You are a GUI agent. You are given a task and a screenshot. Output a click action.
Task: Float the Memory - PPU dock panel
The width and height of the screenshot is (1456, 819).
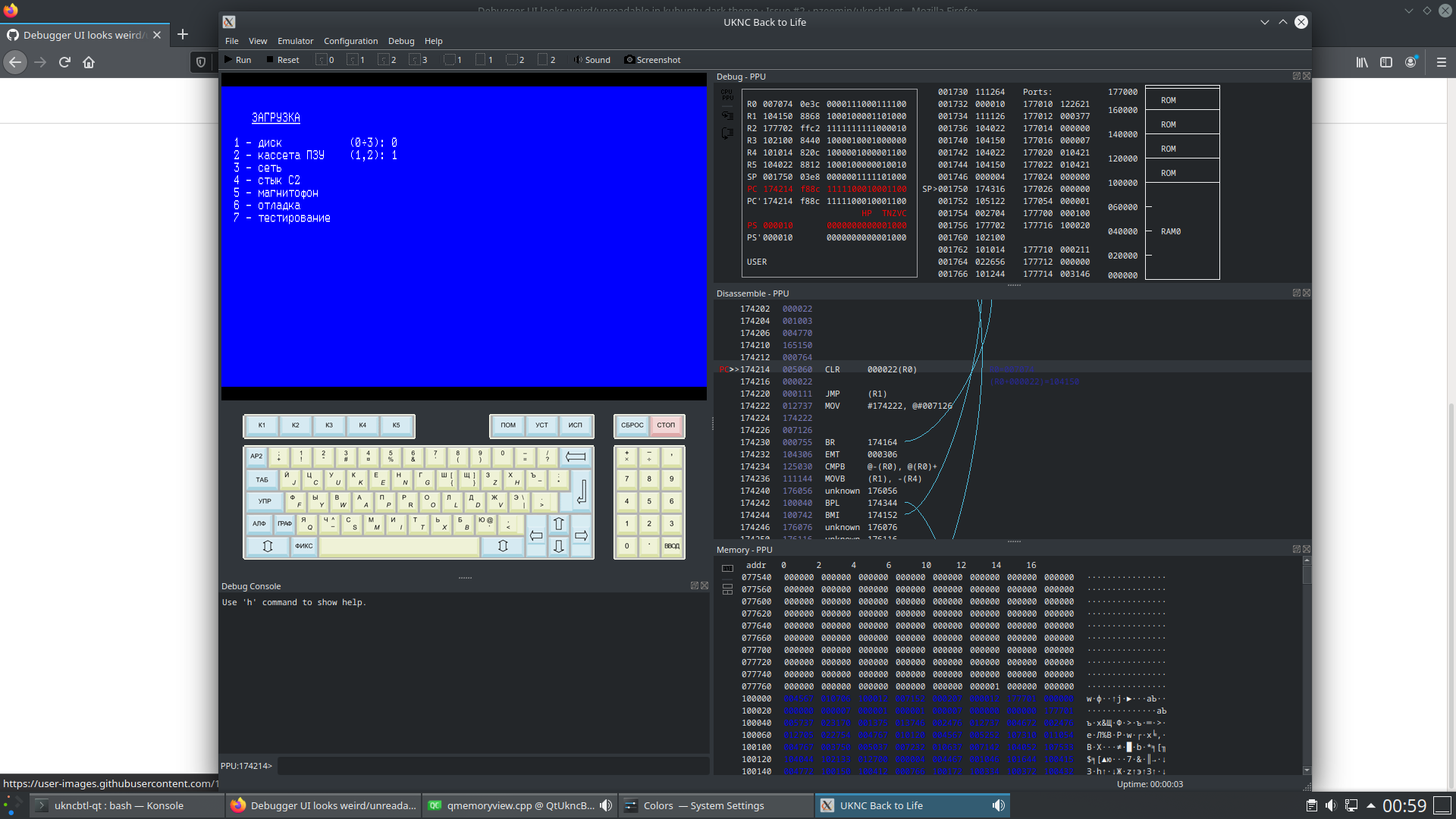(1296, 550)
